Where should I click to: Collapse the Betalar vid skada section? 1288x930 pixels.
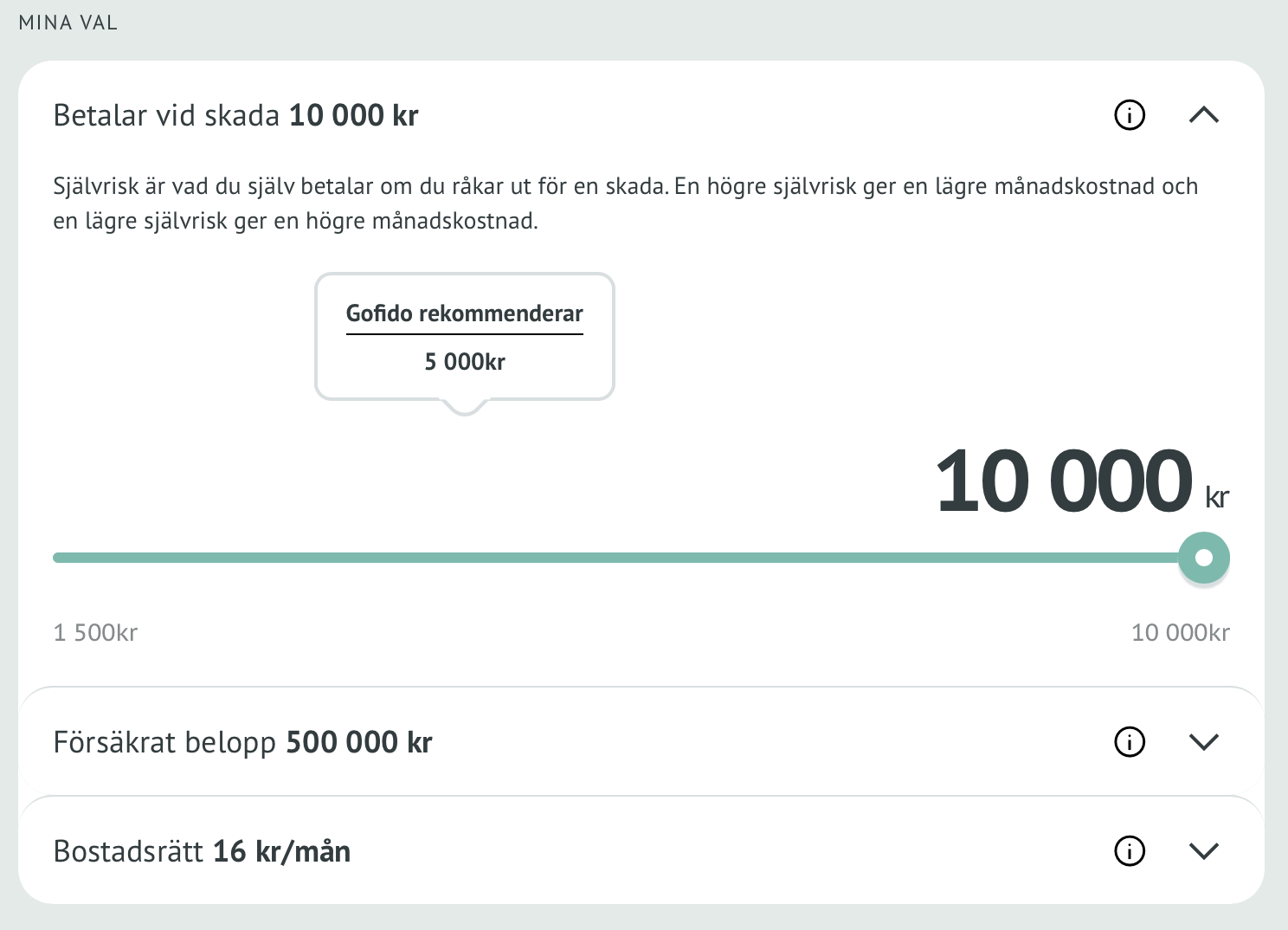pyautogui.click(x=1203, y=115)
